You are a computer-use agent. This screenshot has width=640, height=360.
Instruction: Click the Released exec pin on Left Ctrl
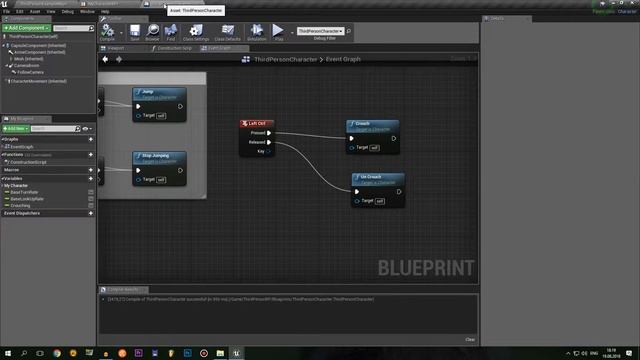point(269,142)
